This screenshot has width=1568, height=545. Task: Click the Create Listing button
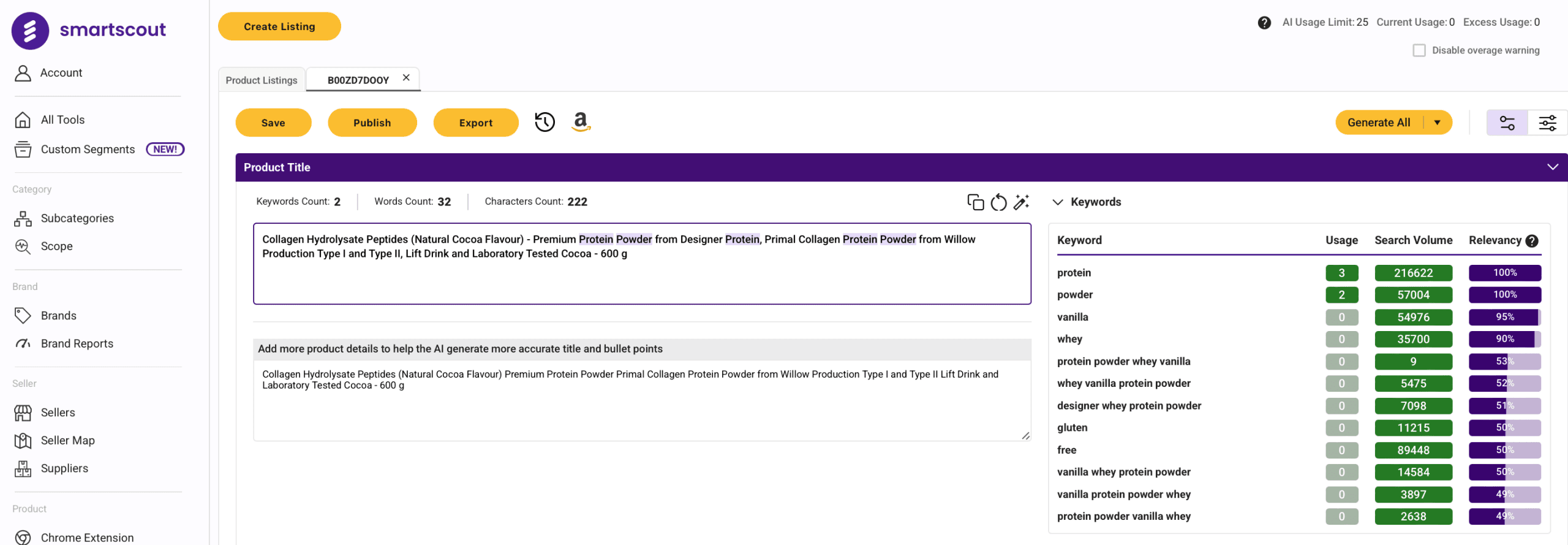(279, 26)
